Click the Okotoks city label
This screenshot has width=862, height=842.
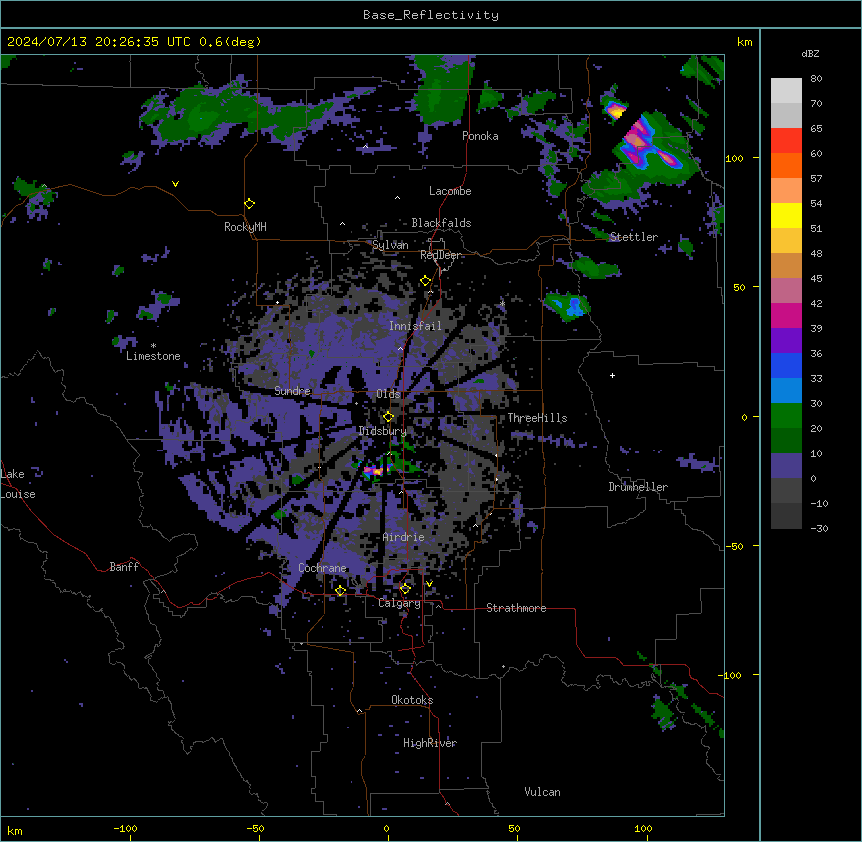coord(412,700)
